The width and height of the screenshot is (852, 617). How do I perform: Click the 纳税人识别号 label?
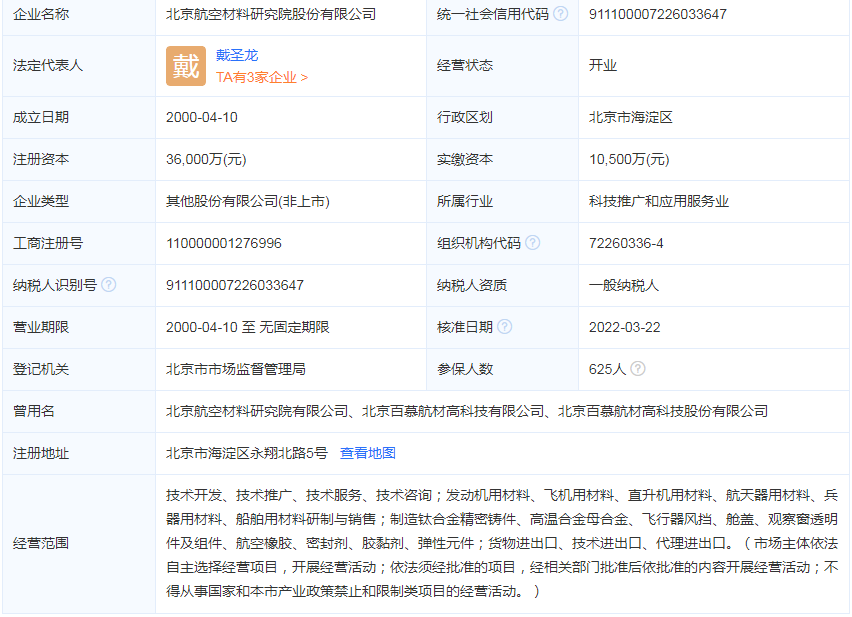(x=55, y=285)
